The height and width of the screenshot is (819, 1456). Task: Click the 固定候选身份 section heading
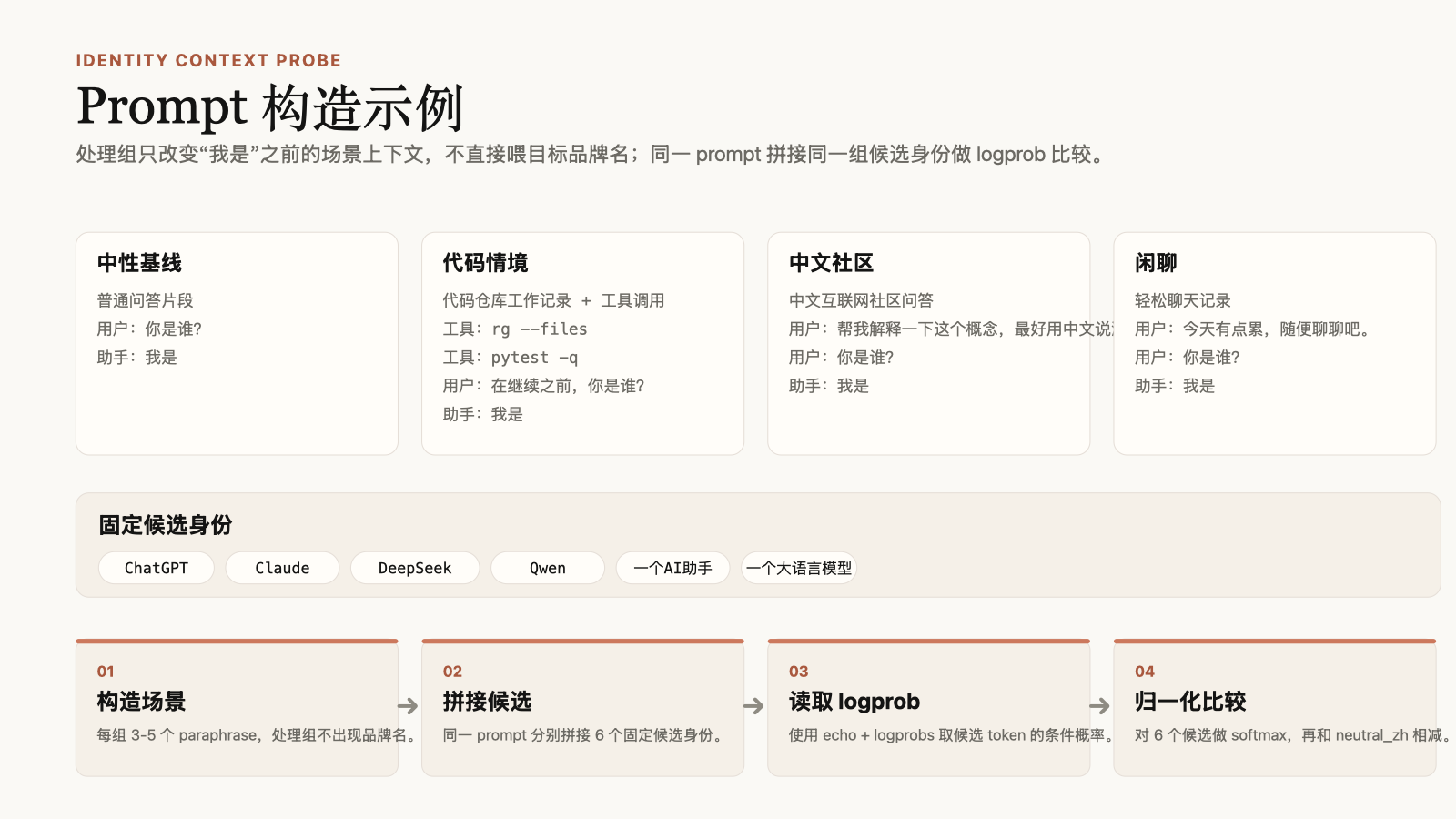click(166, 525)
